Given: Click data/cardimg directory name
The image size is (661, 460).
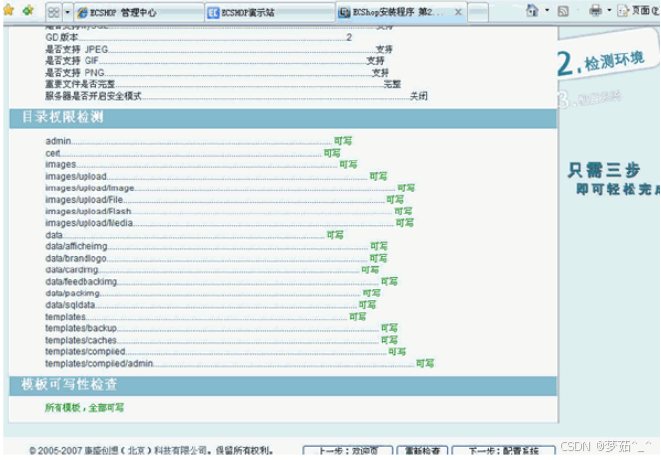Looking at the screenshot, I should [x=72, y=269].
